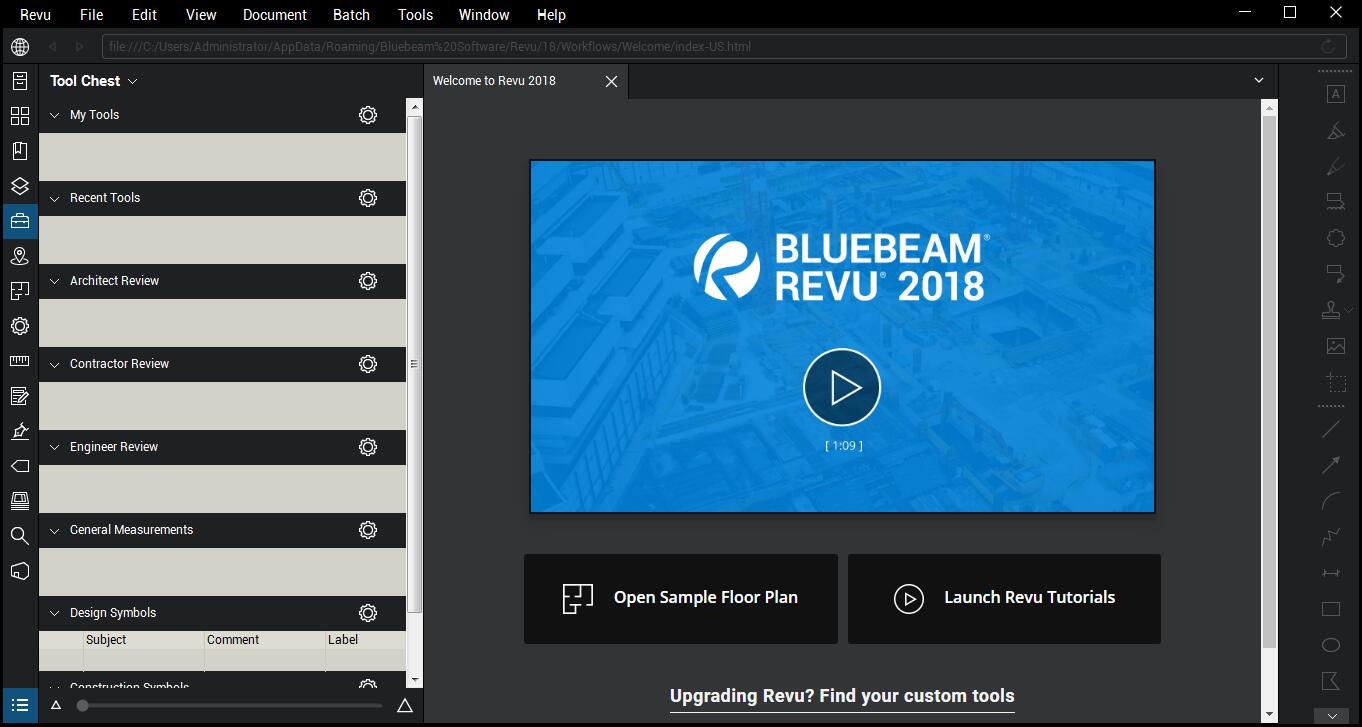
Task: Open Recent Tools gear settings
Action: click(x=368, y=198)
